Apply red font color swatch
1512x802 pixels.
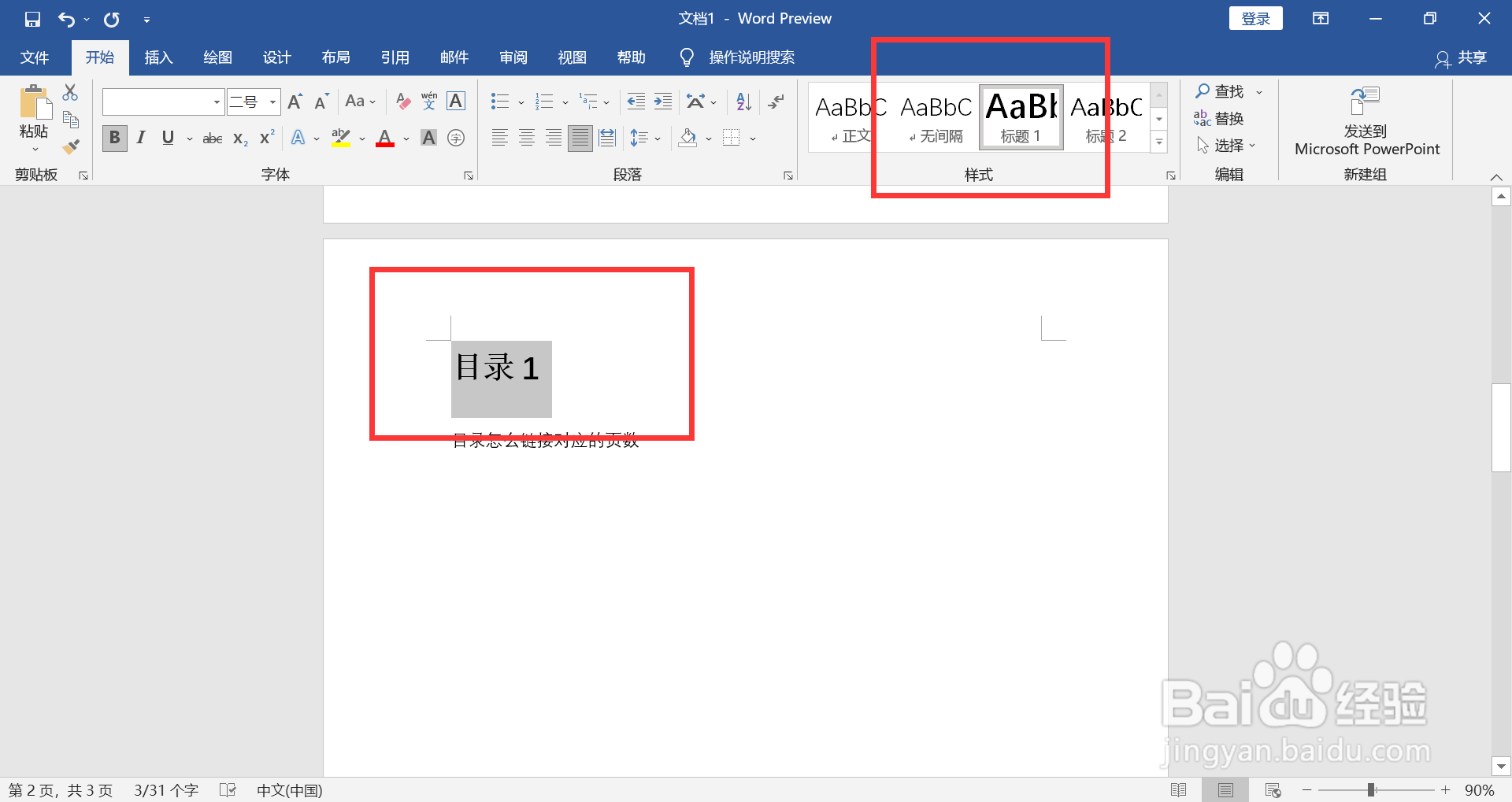[x=385, y=139]
